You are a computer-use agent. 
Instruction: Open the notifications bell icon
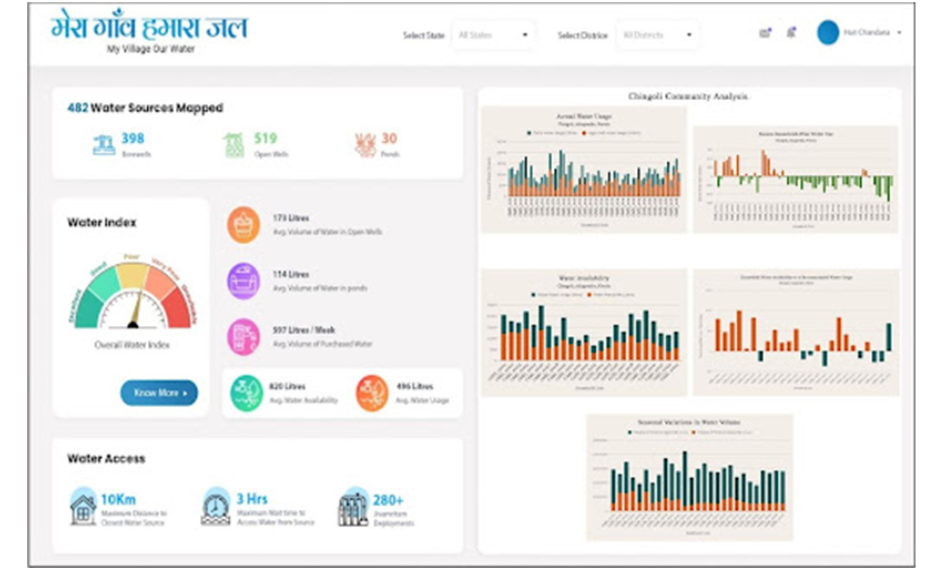(791, 33)
